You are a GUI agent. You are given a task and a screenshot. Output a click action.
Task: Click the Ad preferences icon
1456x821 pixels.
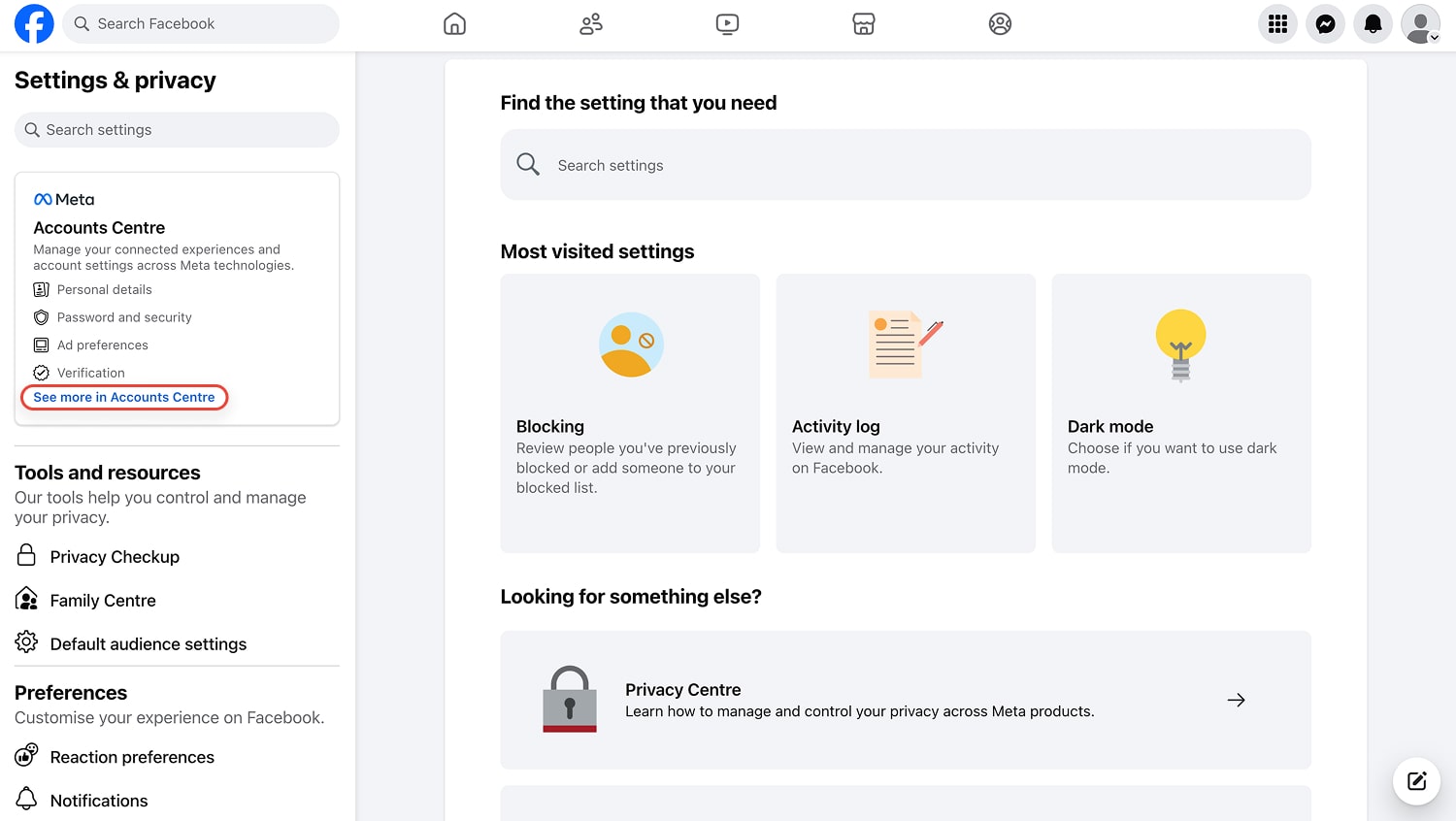41,345
